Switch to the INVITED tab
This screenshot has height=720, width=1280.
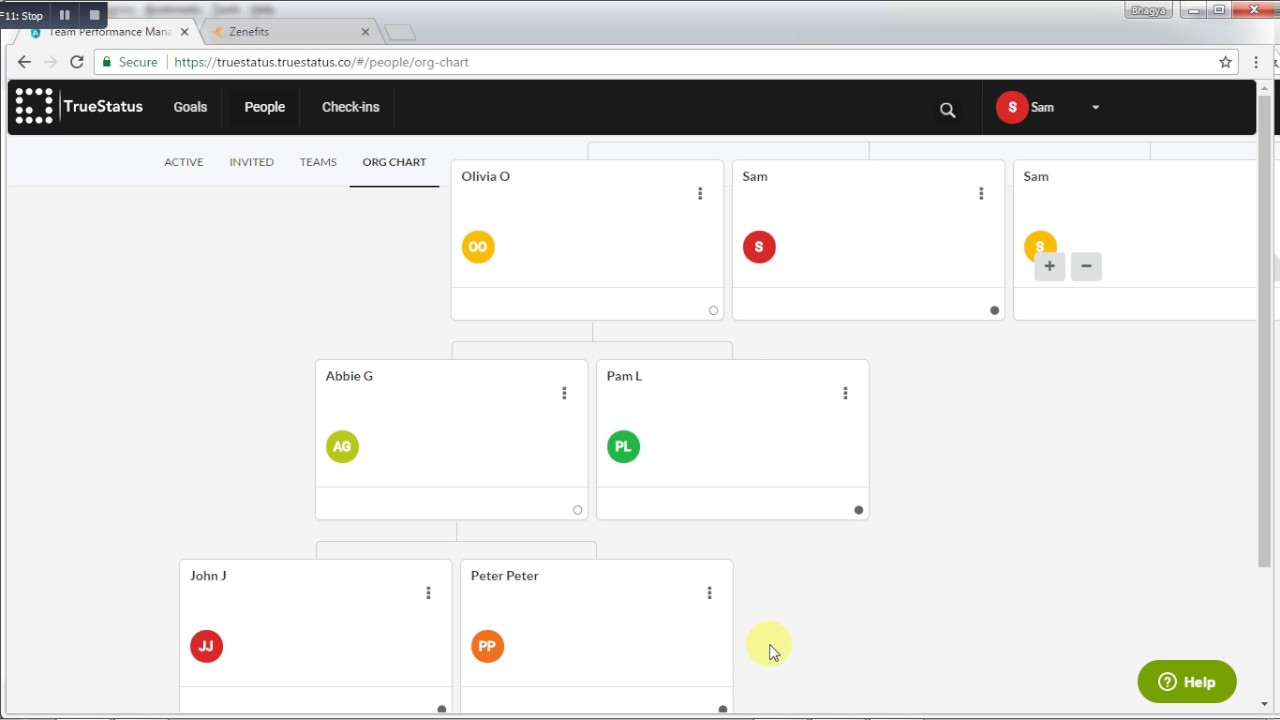(251, 162)
